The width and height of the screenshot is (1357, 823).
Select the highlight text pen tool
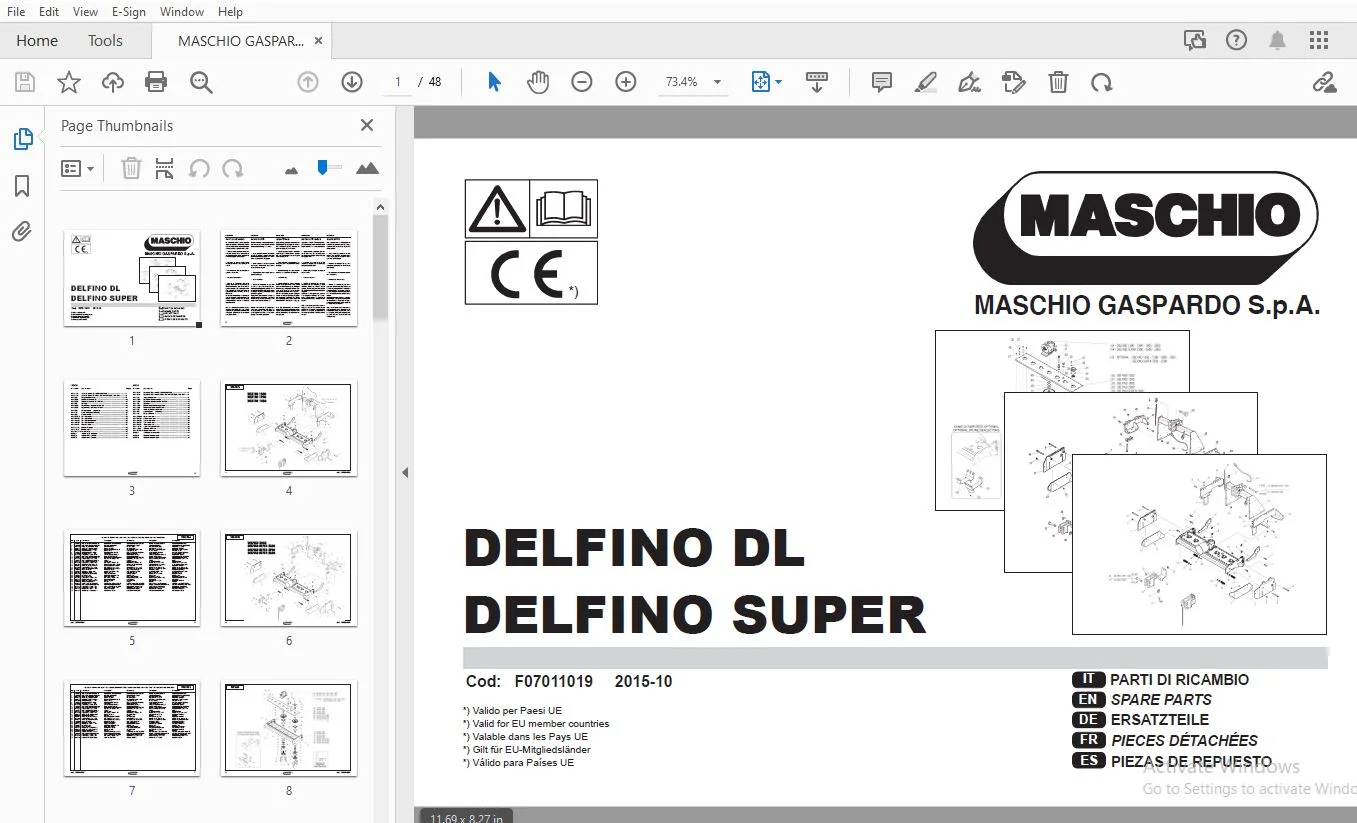[925, 82]
